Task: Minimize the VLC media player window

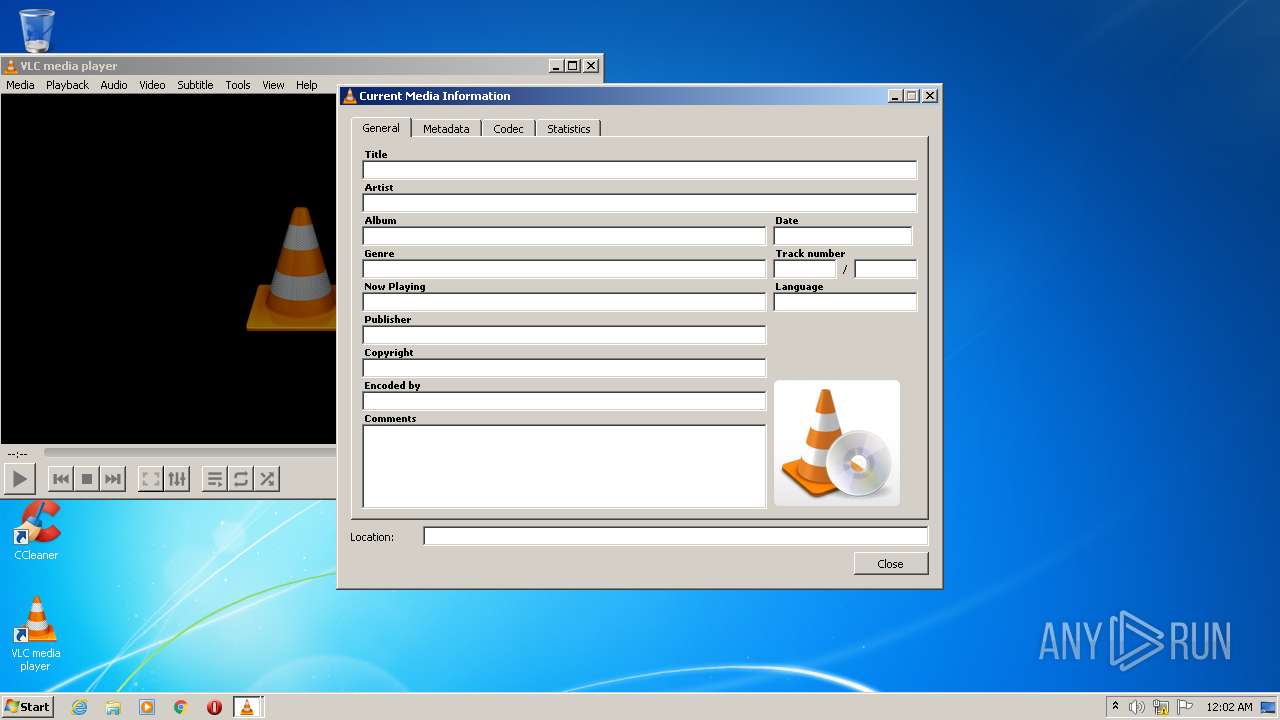Action: pyautogui.click(x=555, y=66)
